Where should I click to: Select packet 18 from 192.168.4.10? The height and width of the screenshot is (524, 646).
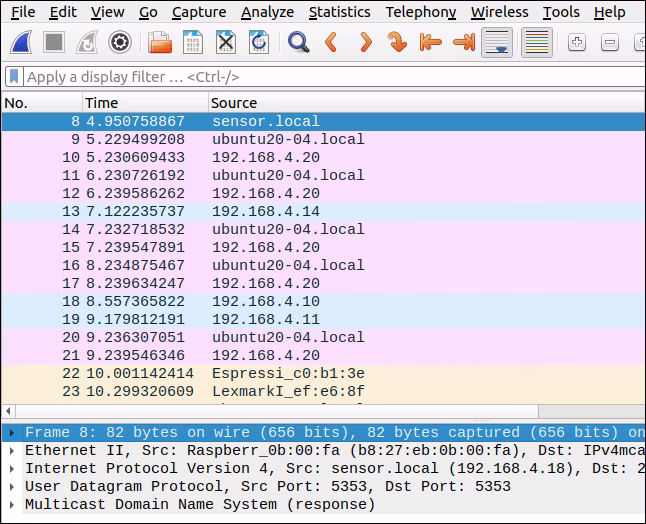[323, 301]
